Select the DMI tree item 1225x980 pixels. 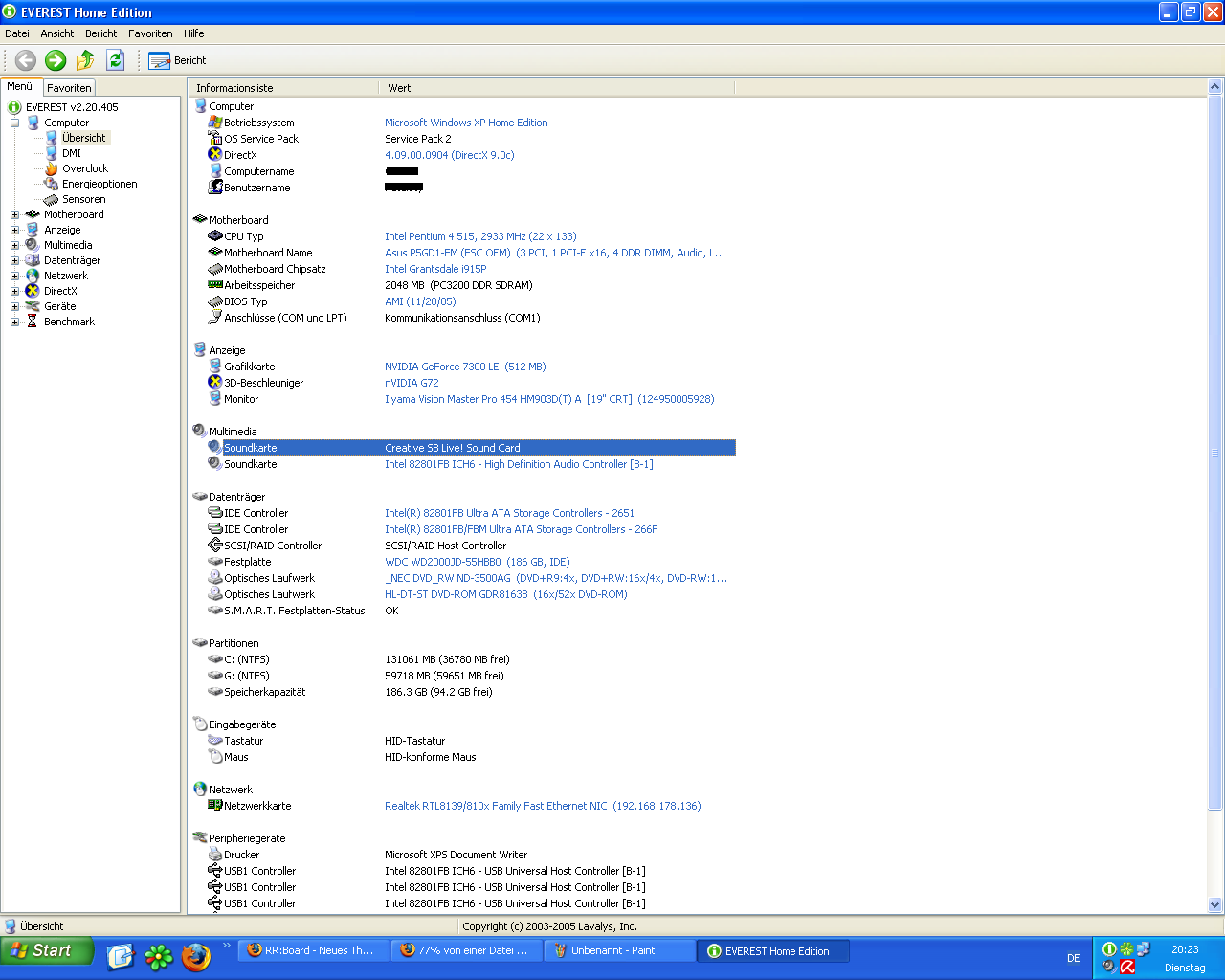(x=72, y=153)
